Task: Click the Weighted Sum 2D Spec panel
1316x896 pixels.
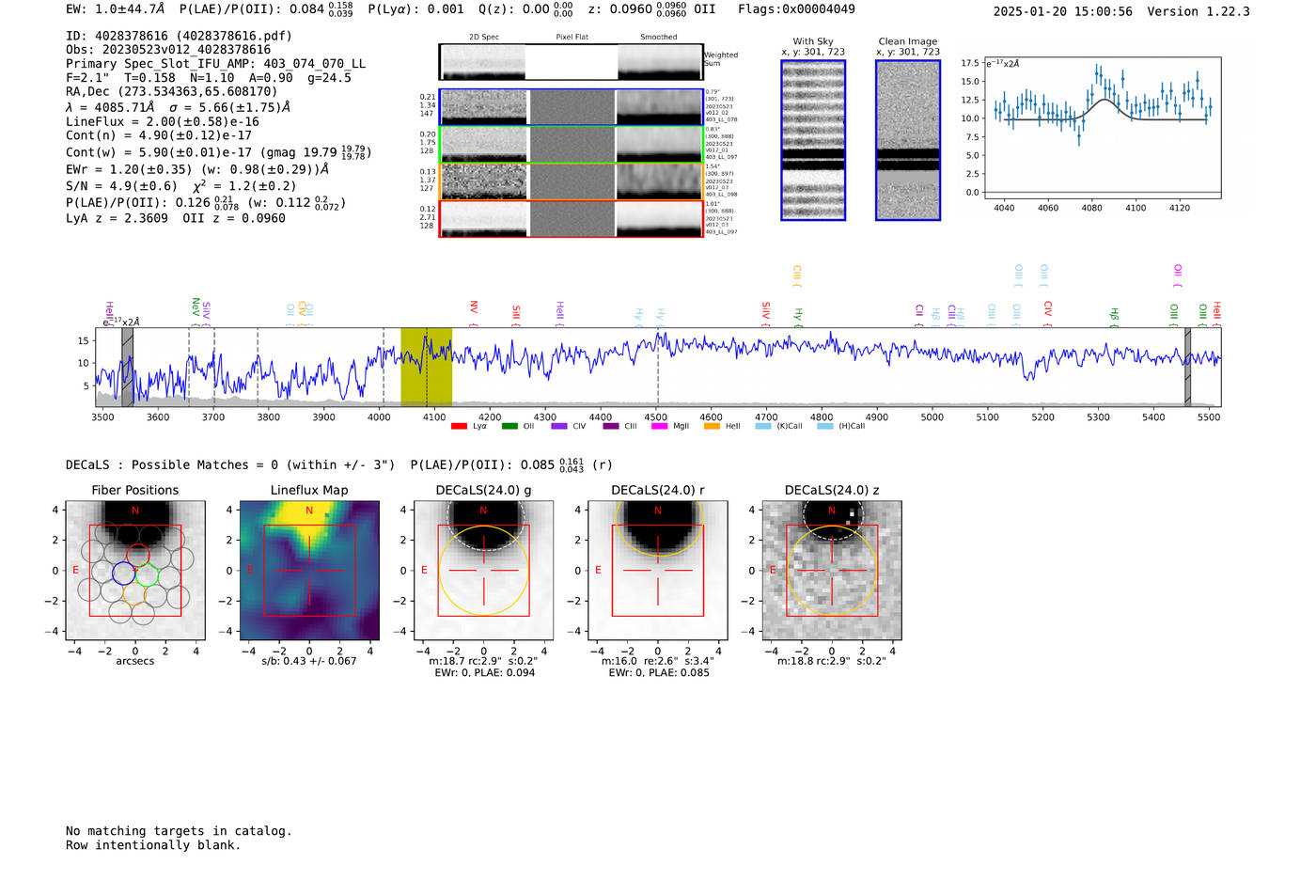Action: pos(482,61)
